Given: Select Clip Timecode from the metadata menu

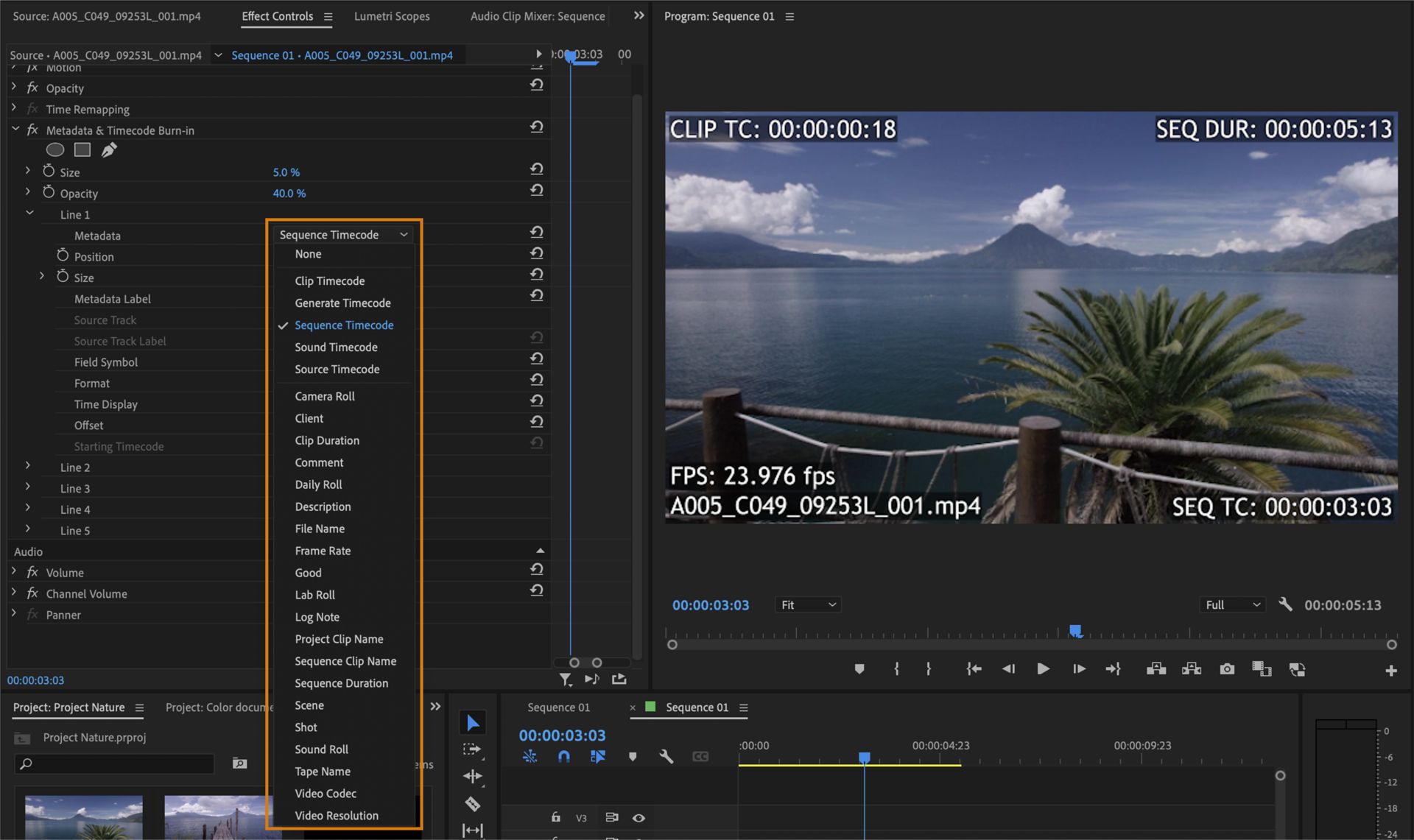Looking at the screenshot, I should pos(329,280).
